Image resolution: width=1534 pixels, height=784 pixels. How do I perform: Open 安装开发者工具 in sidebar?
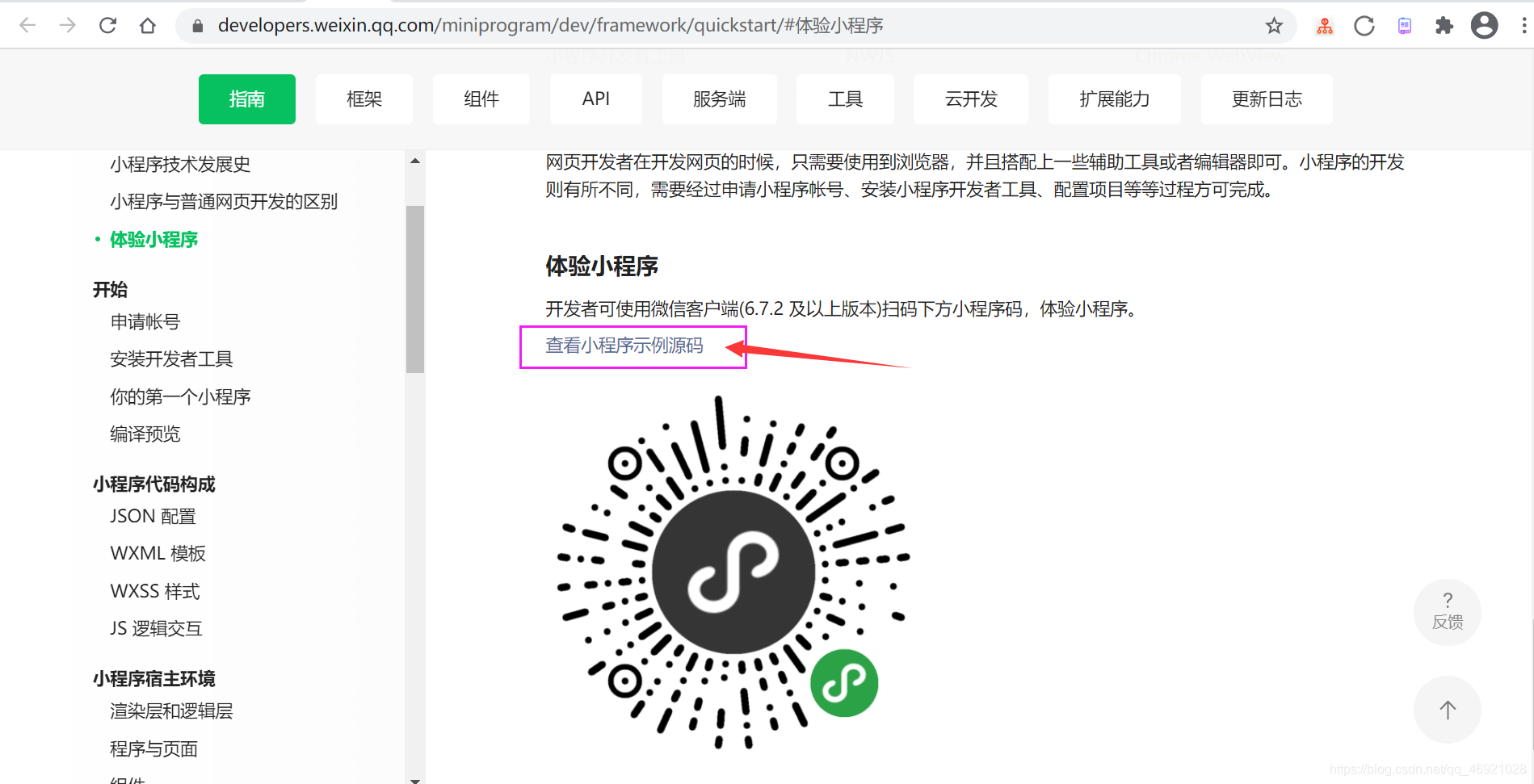pos(171,359)
